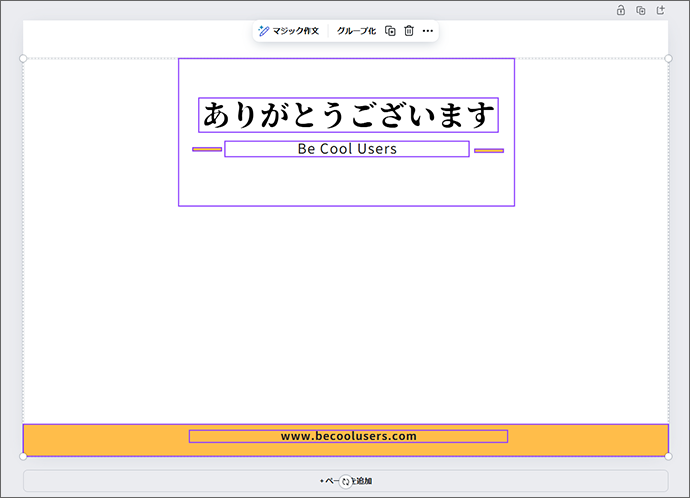The width and height of the screenshot is (690, 498).
Task: Click the yellow line right of subtitle
Action: tap(489, 150)
